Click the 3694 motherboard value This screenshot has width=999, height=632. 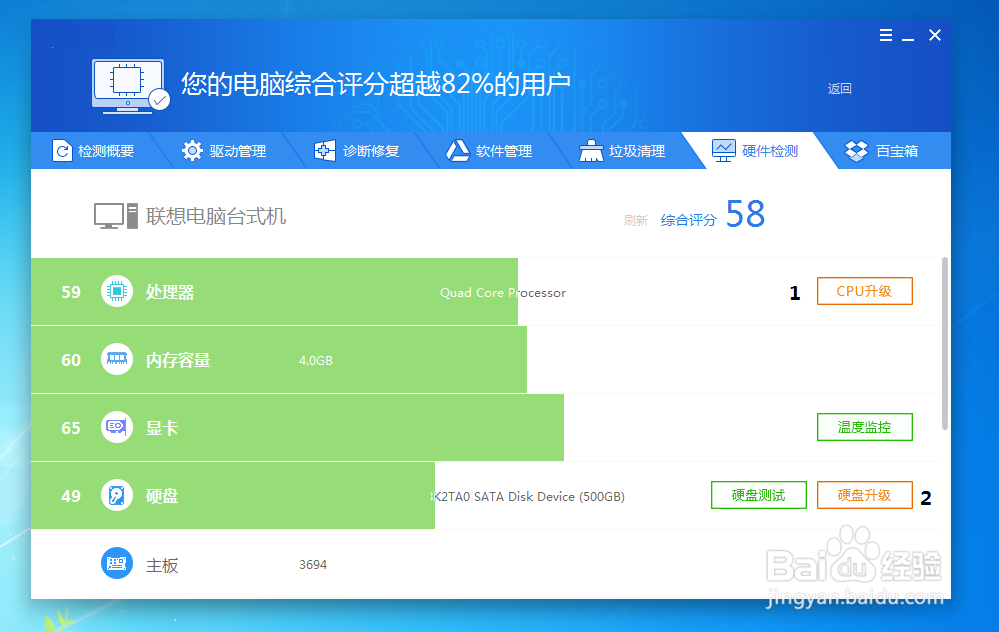coord(313,564)
